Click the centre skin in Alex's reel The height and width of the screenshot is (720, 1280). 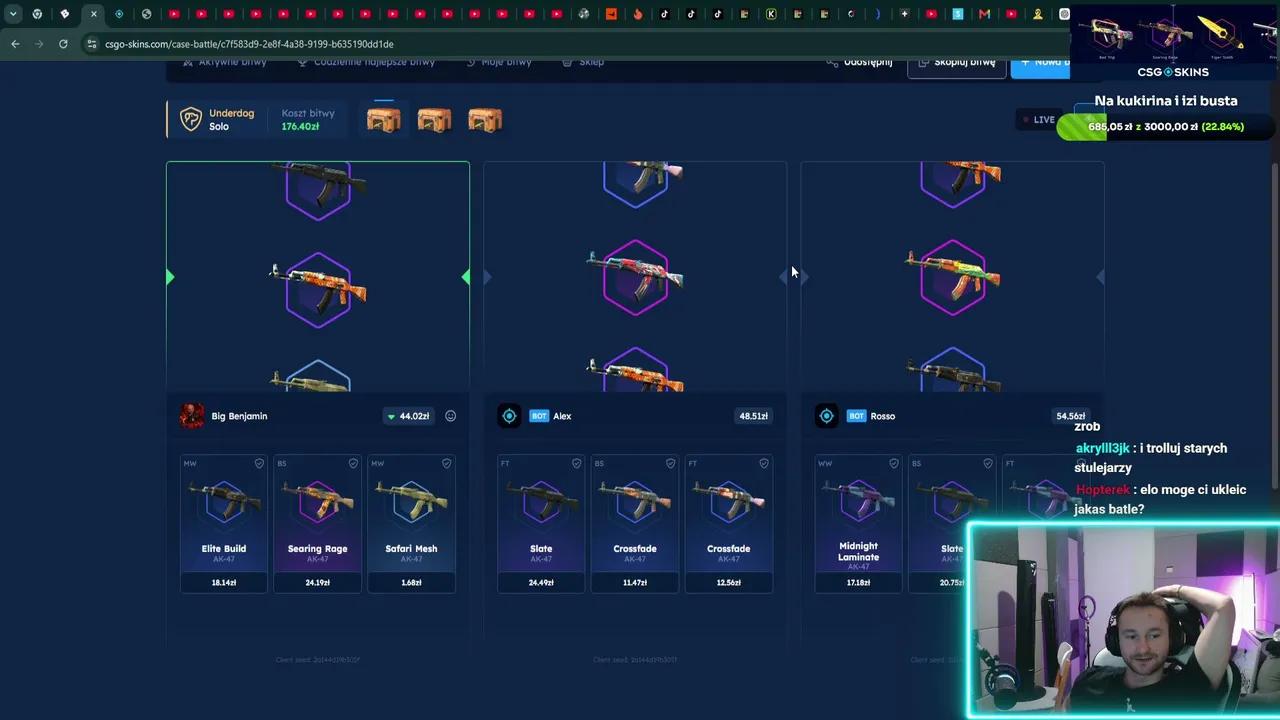(635, 277)
